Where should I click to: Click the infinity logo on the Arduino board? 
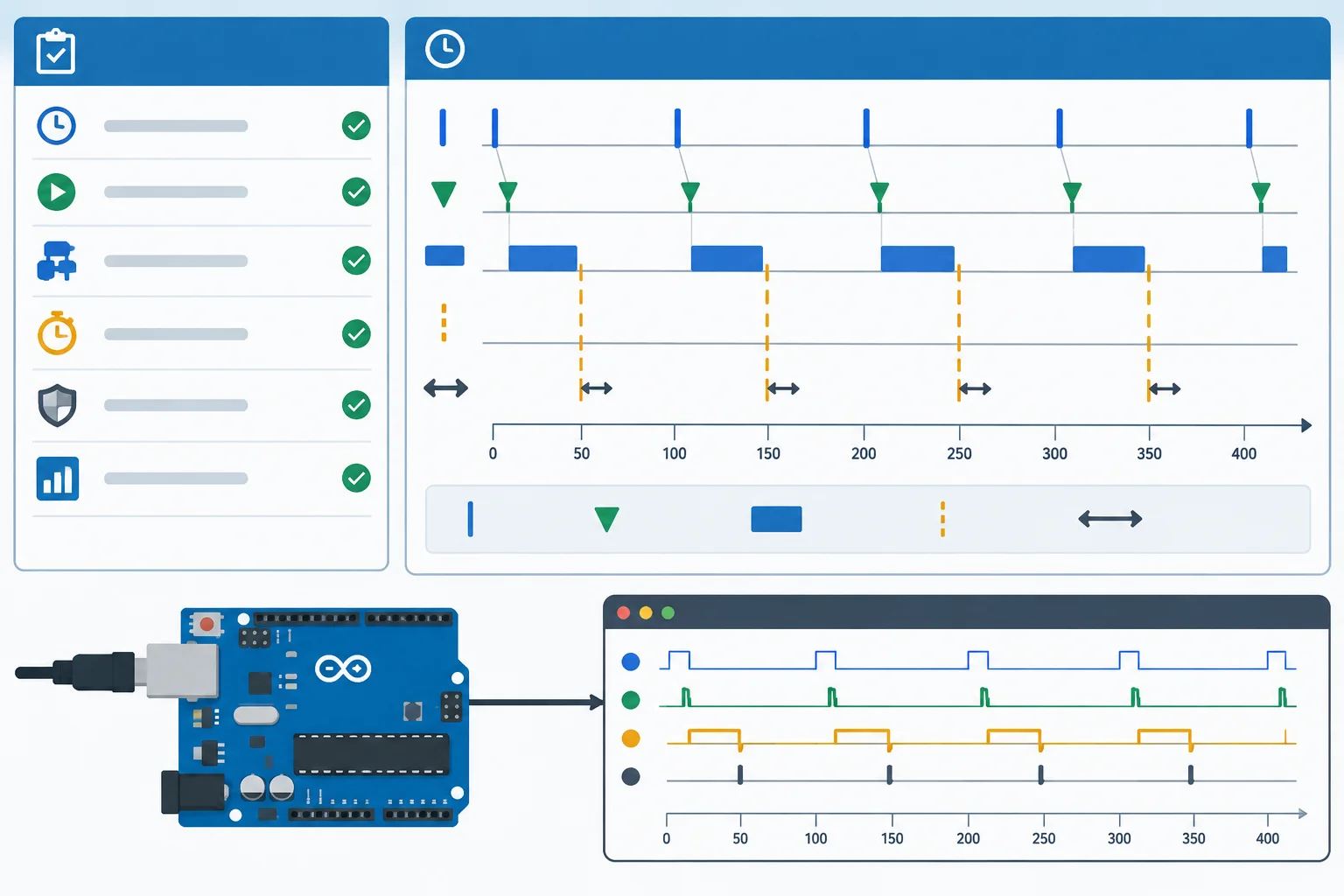[343, 669]
